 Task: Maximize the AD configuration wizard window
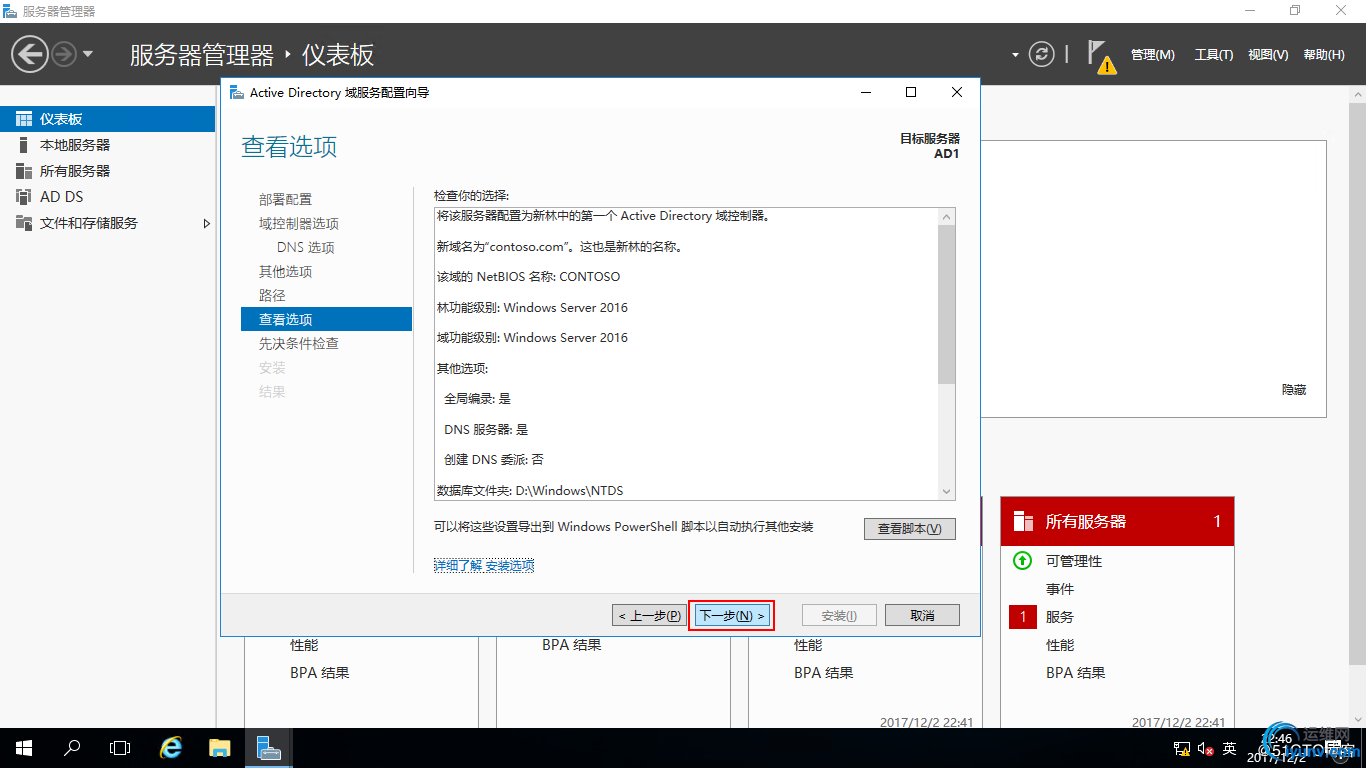tap(911, 92)
